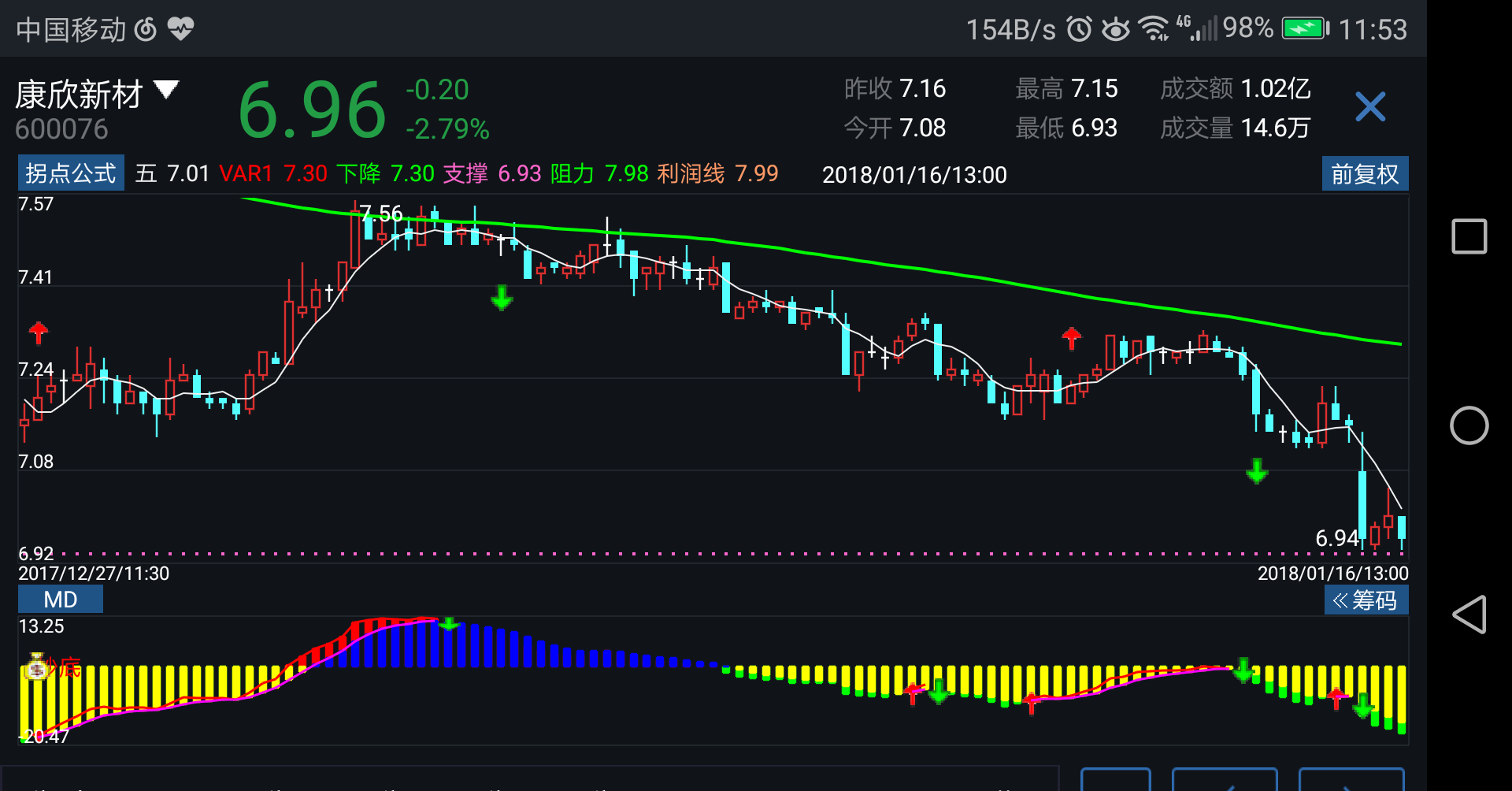Tap the percent change -2.79%

pyautogui.click(x=447, y=129)
